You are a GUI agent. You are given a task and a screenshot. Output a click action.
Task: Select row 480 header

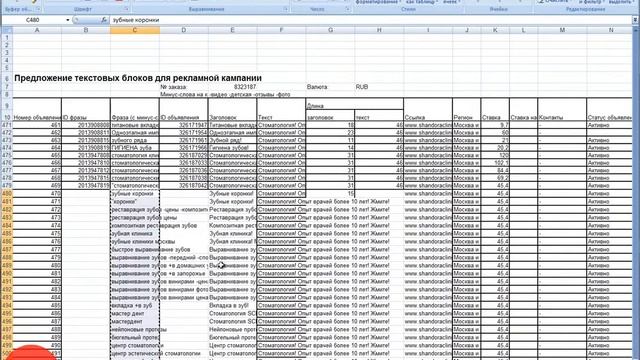tap(7, 193)
